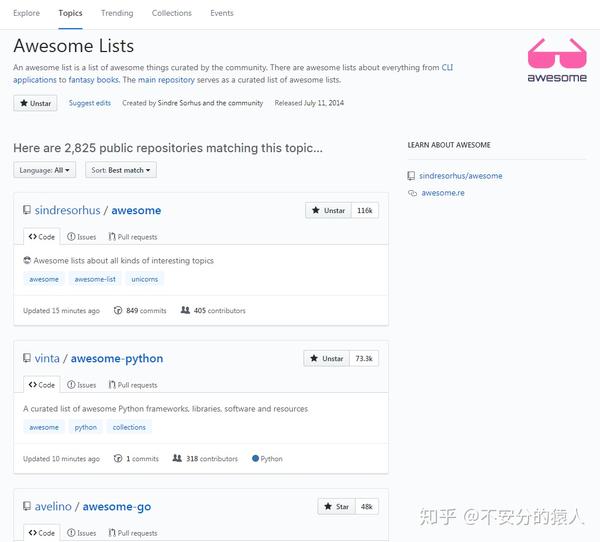
Task: Select the Code tab for awesome-python
Action: 41,385
